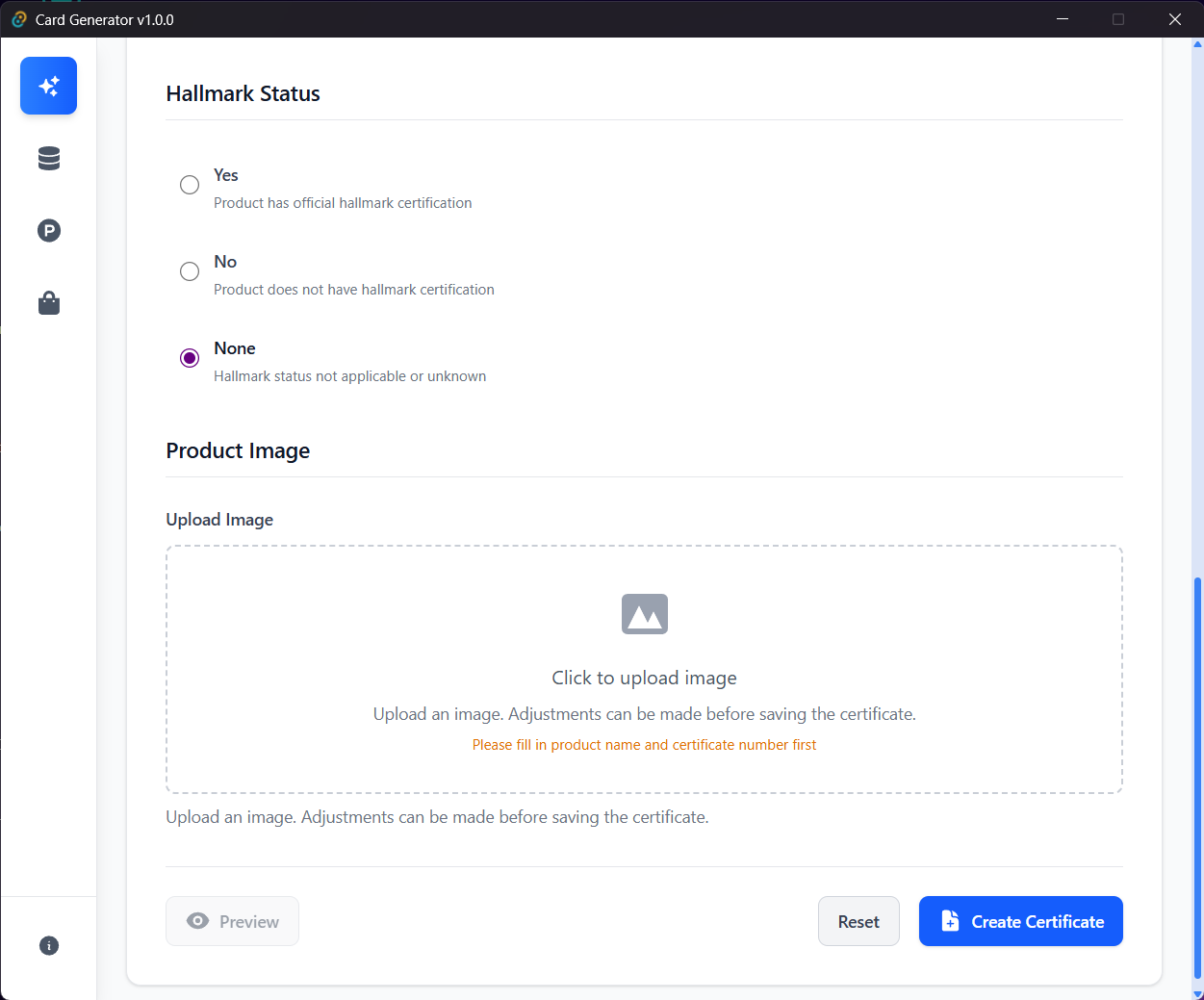Open the database section from sidebar
This screenshot has height=1000, width=1204.
pyautogui.click(x=48, y=158)
